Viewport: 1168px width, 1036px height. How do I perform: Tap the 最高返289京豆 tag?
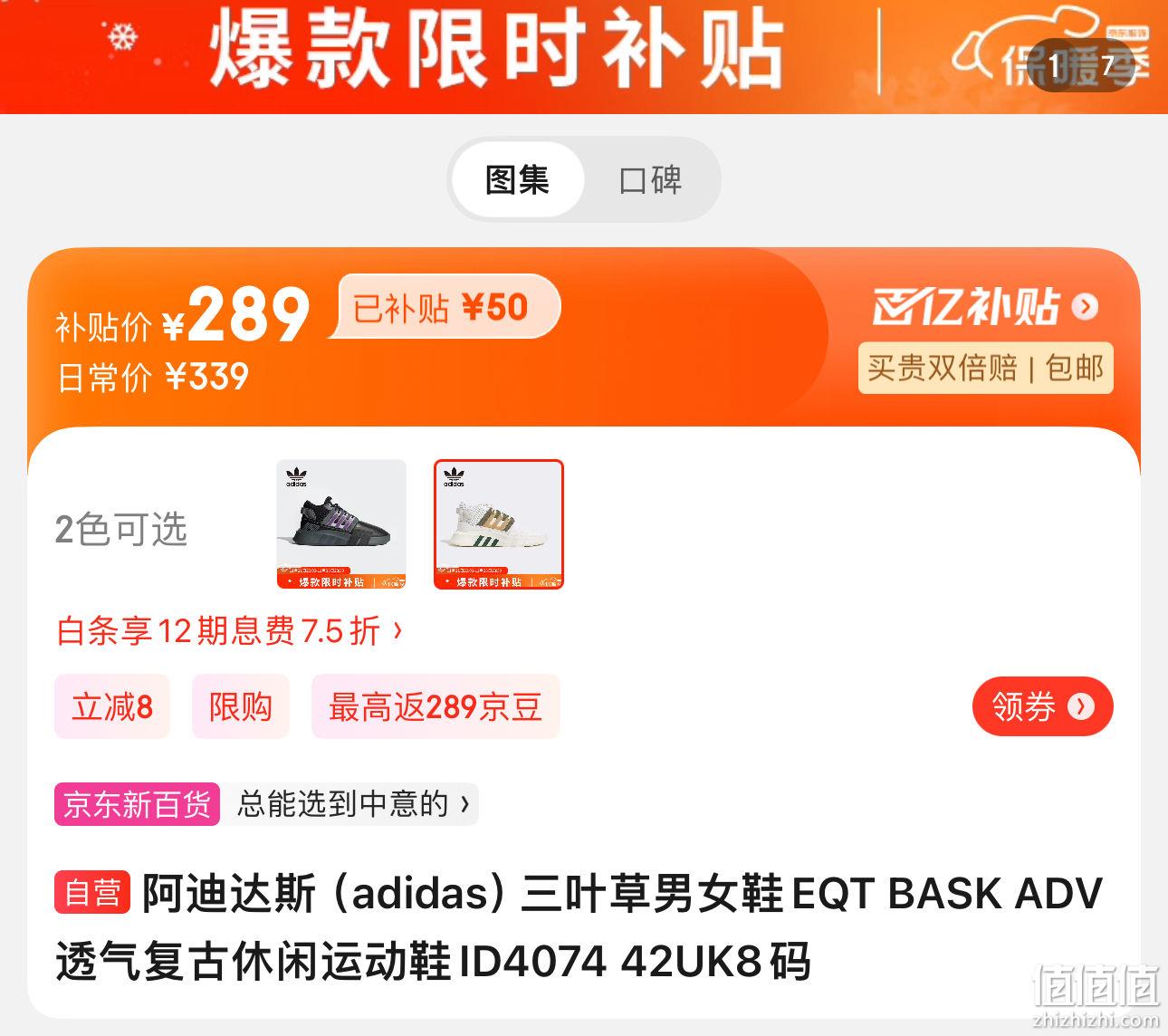pos(436,706)
